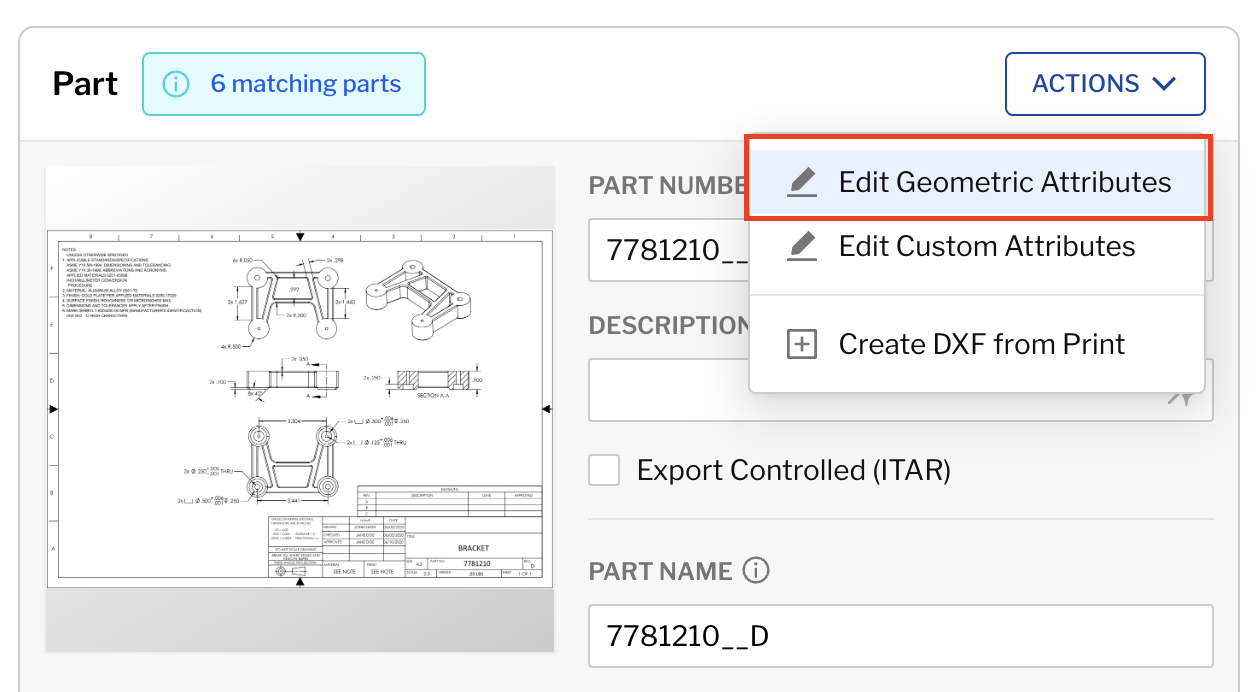Select the pencil icon beside Edit Geometric Attributes
Viewport: 1258px width, 692px height.
point(801,181)
